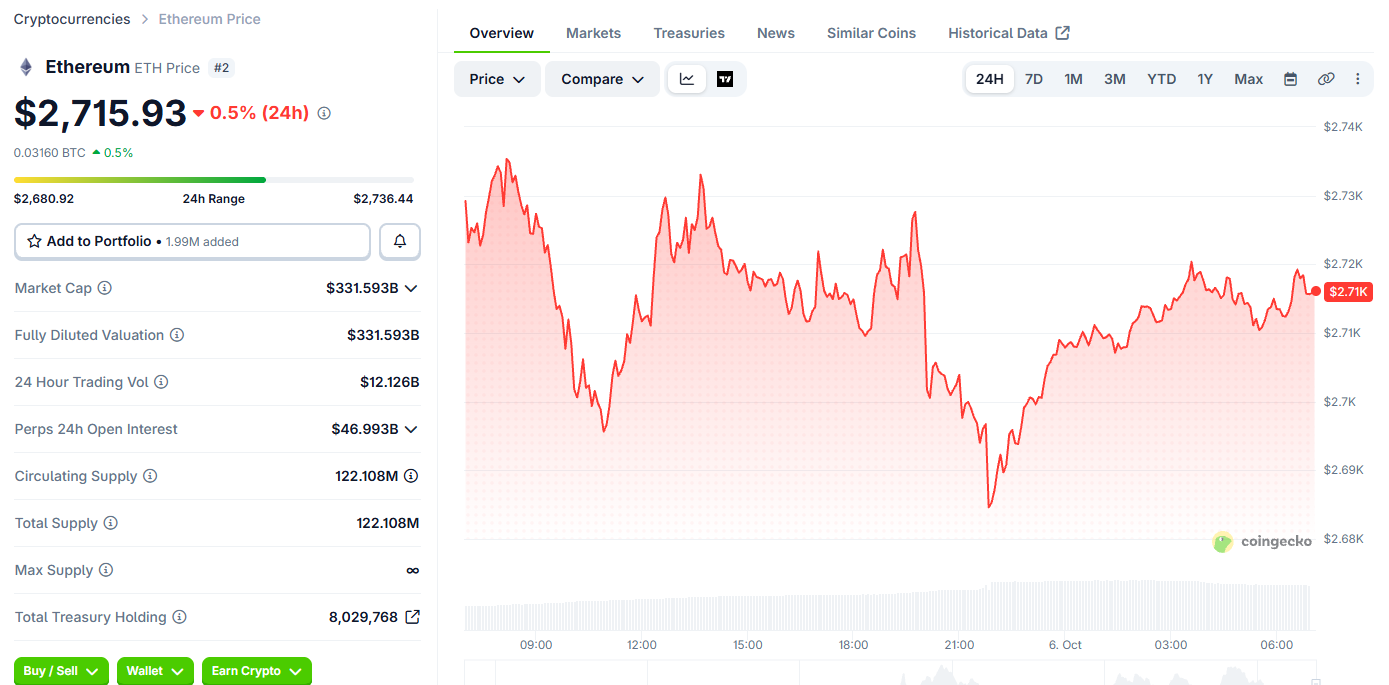This screenshot has width=1389, height=685.
Task: Select the 1M time range
Action: tap(1073, 79)
